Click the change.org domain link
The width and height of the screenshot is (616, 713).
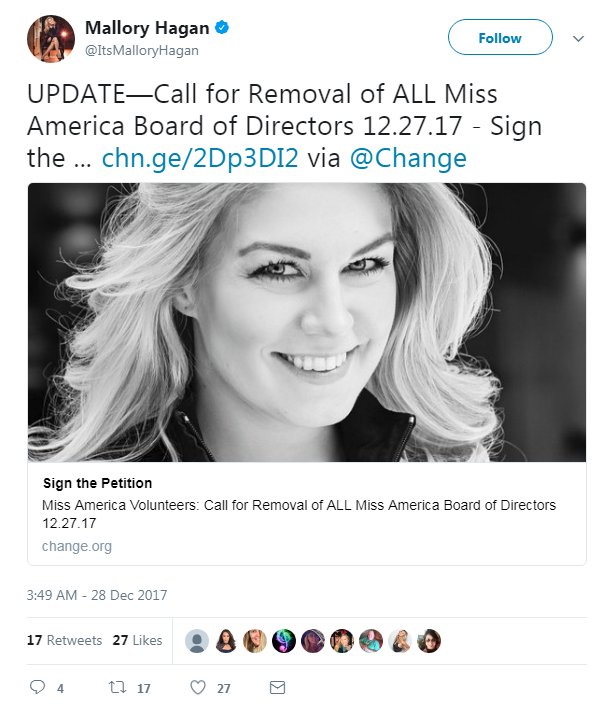[x=77, y=546]
